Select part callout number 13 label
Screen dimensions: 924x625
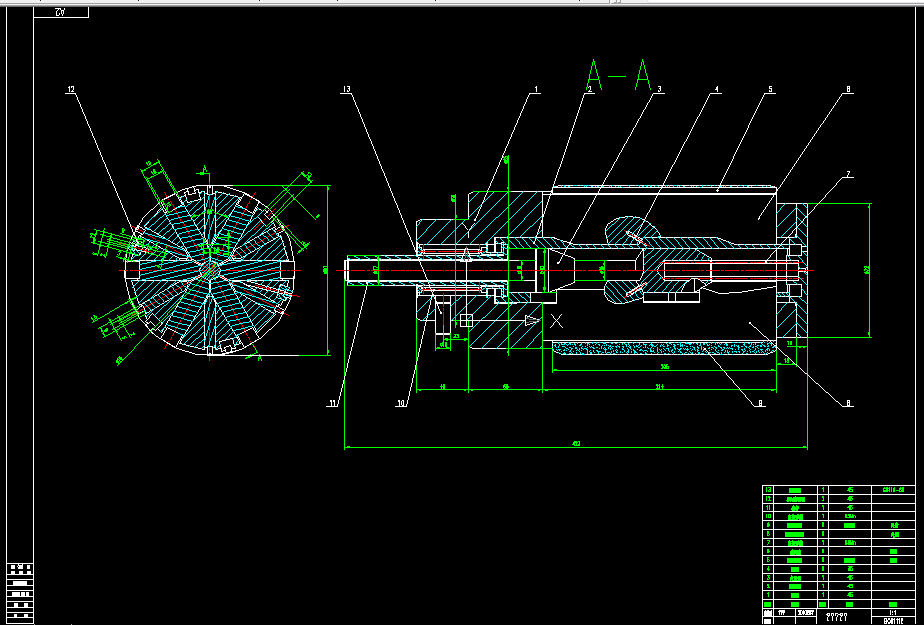346,90
